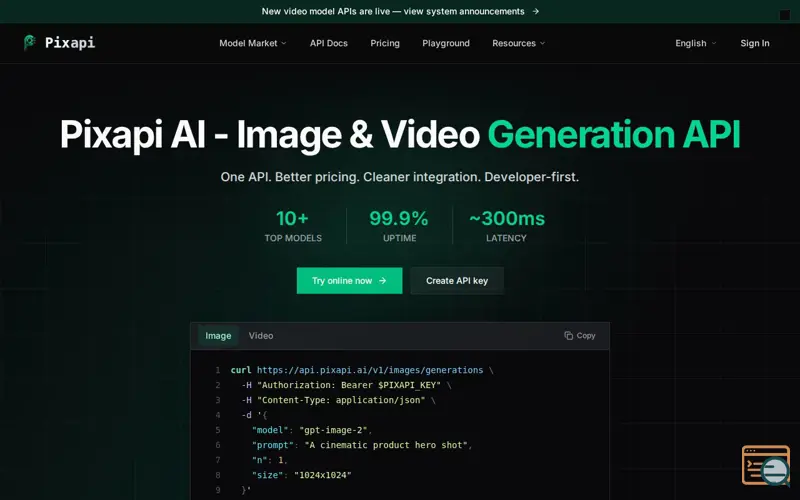800x500 pixels.
Task: Open the Playground nav item
Action: 446,43
